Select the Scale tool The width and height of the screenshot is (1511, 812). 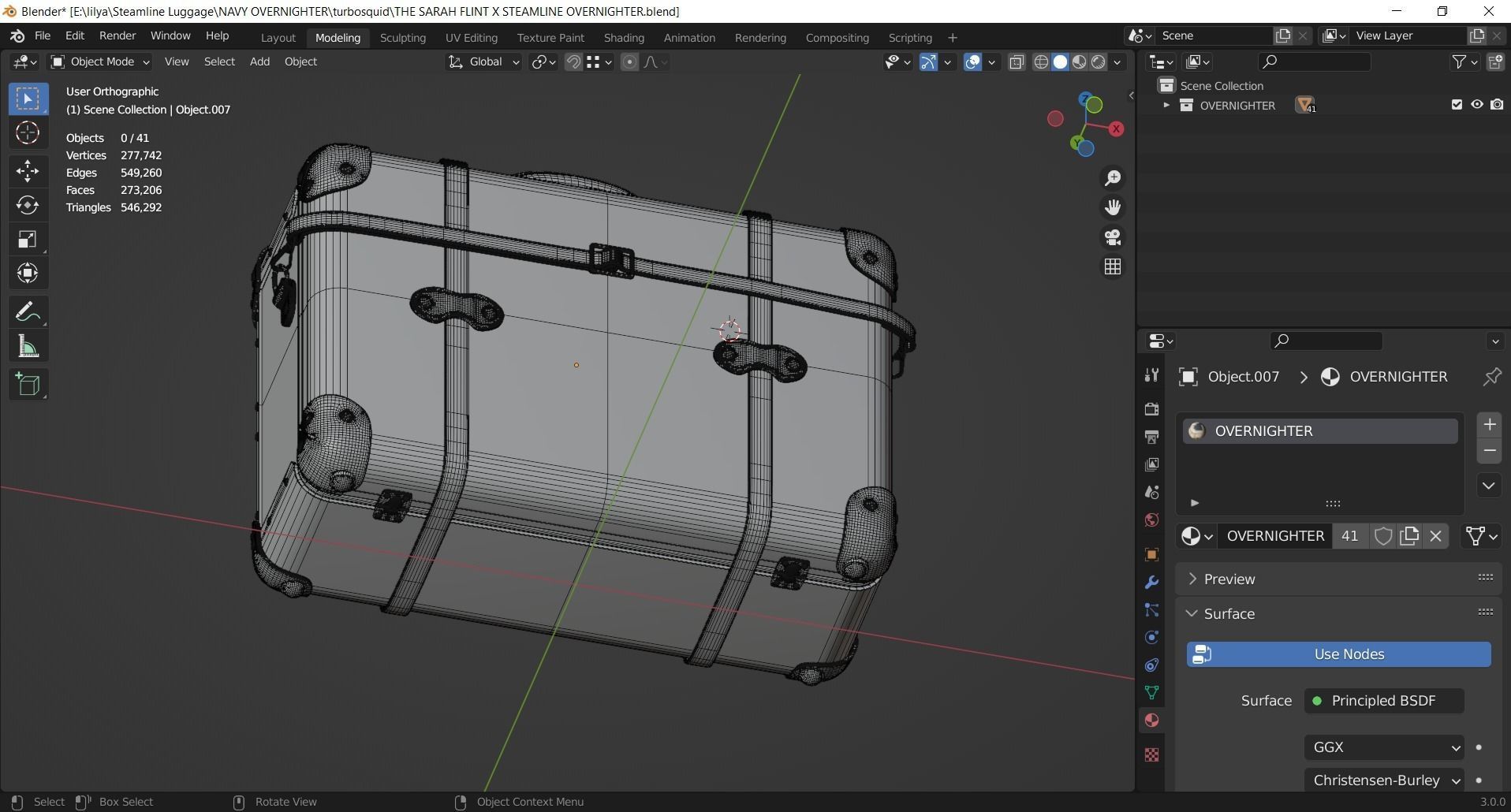tap(28, 239)
